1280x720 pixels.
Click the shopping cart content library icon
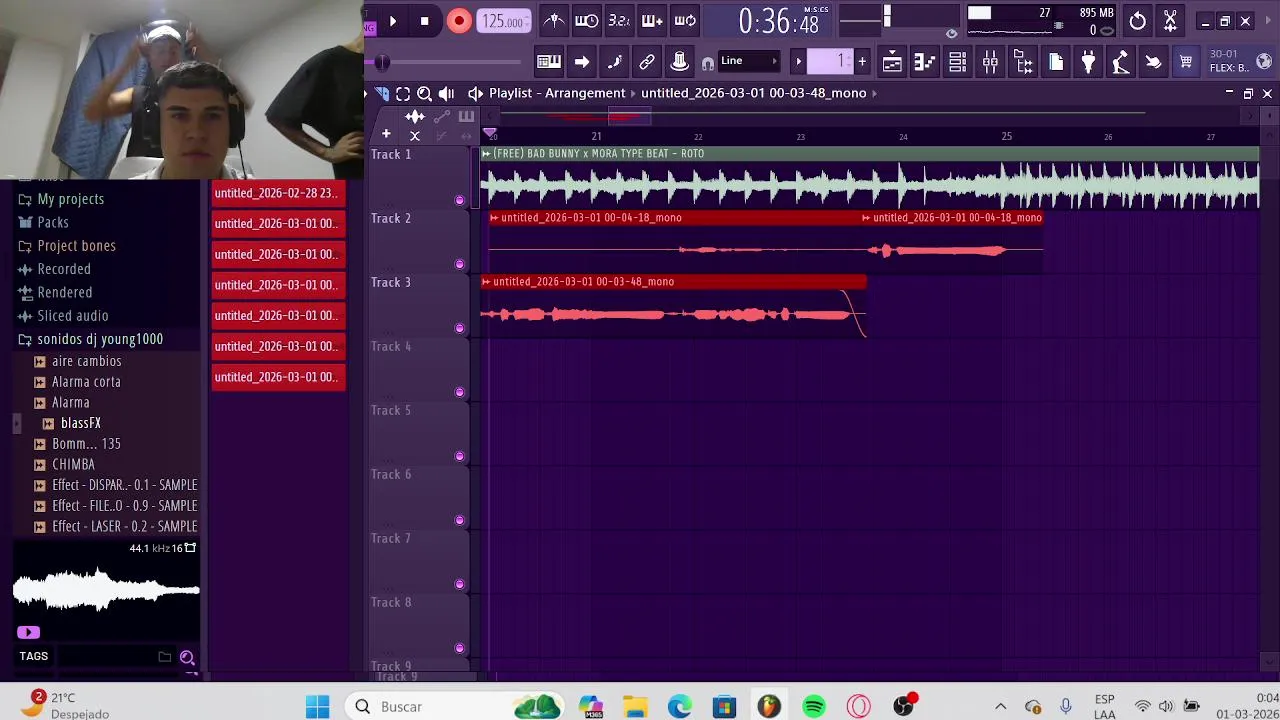coord(1186,62)
